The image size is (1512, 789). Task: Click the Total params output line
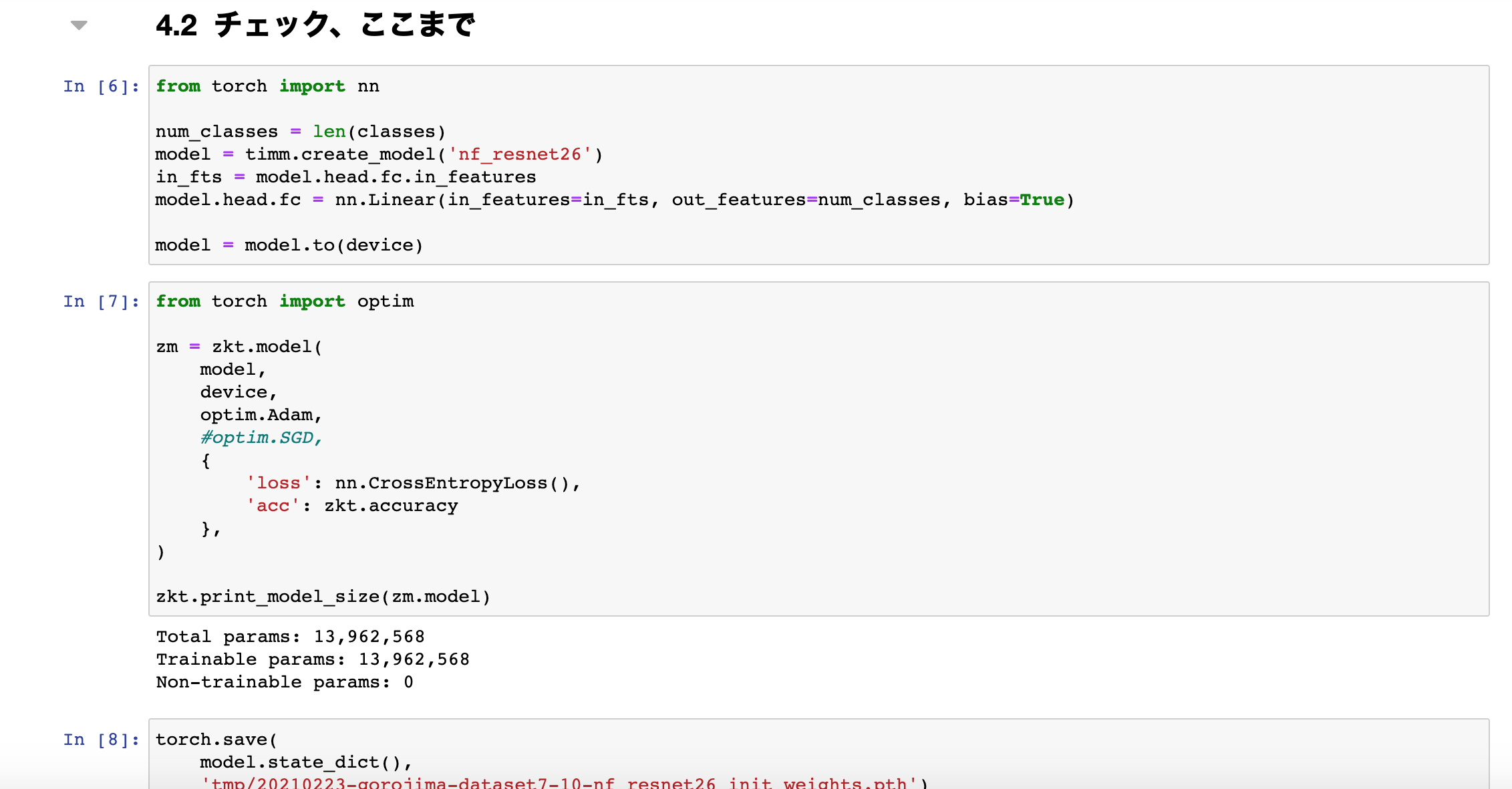290,637
